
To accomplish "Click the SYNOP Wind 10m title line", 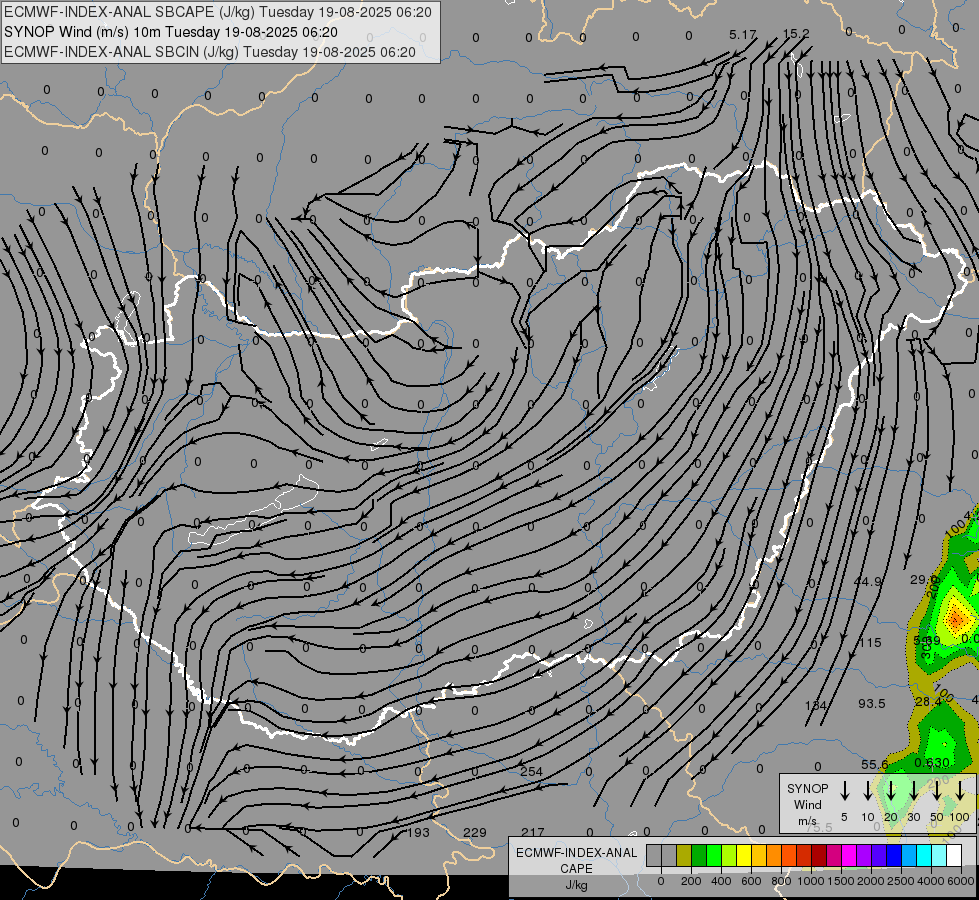I will [x=171, y=32].
